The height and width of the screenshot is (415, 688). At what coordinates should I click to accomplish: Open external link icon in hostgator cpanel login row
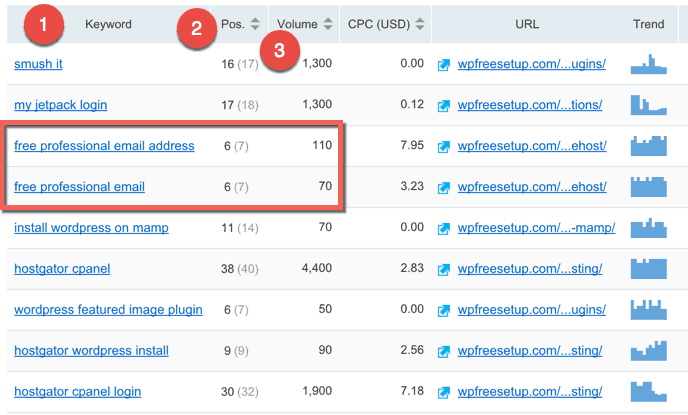[444, 392]
